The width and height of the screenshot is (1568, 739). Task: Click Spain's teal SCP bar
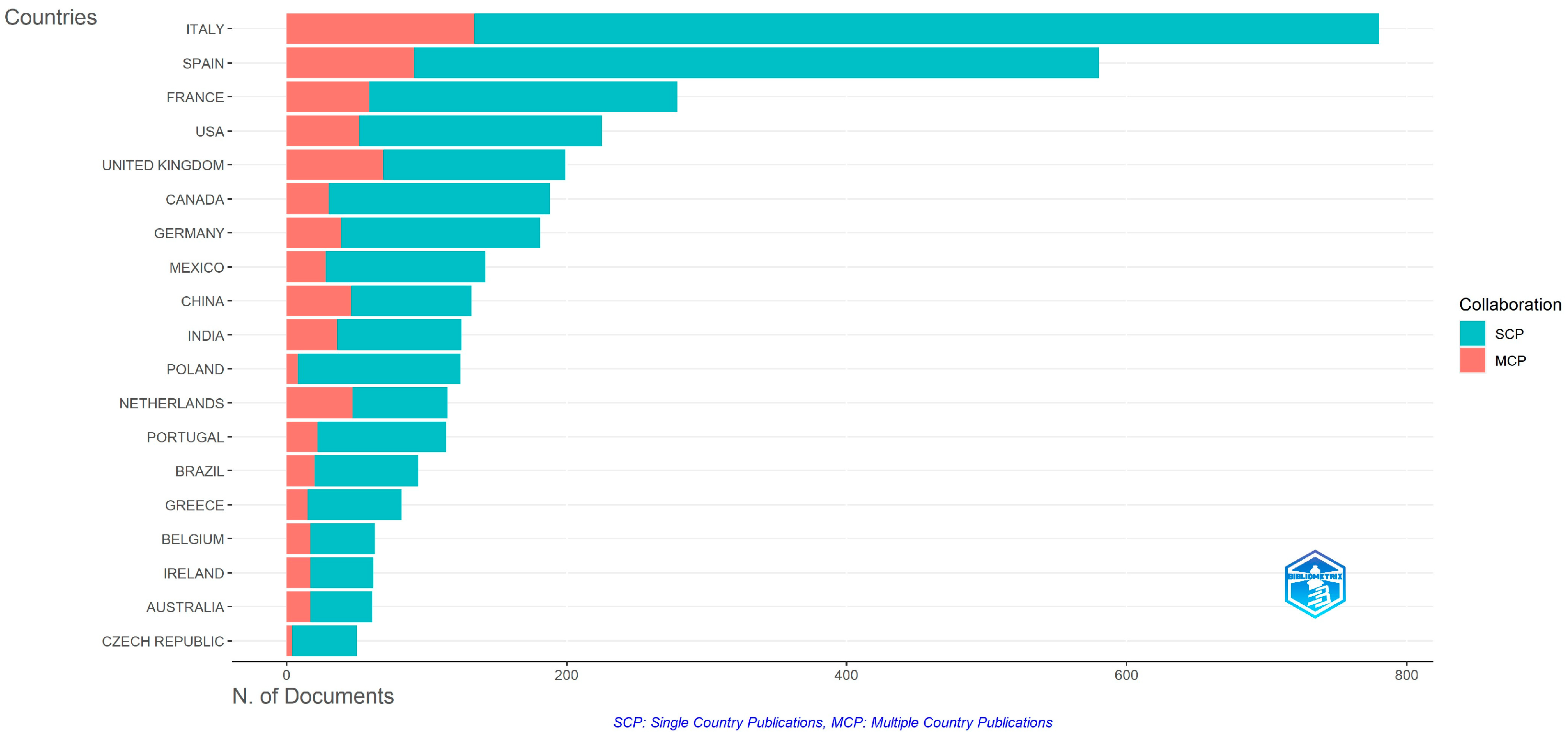(756, 63)
